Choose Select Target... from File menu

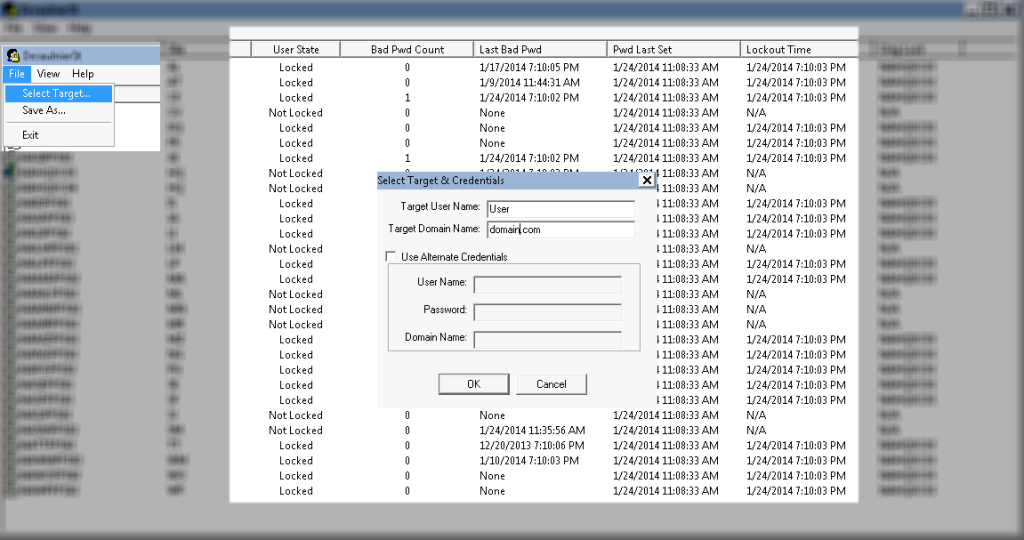[x=58, y=93]
